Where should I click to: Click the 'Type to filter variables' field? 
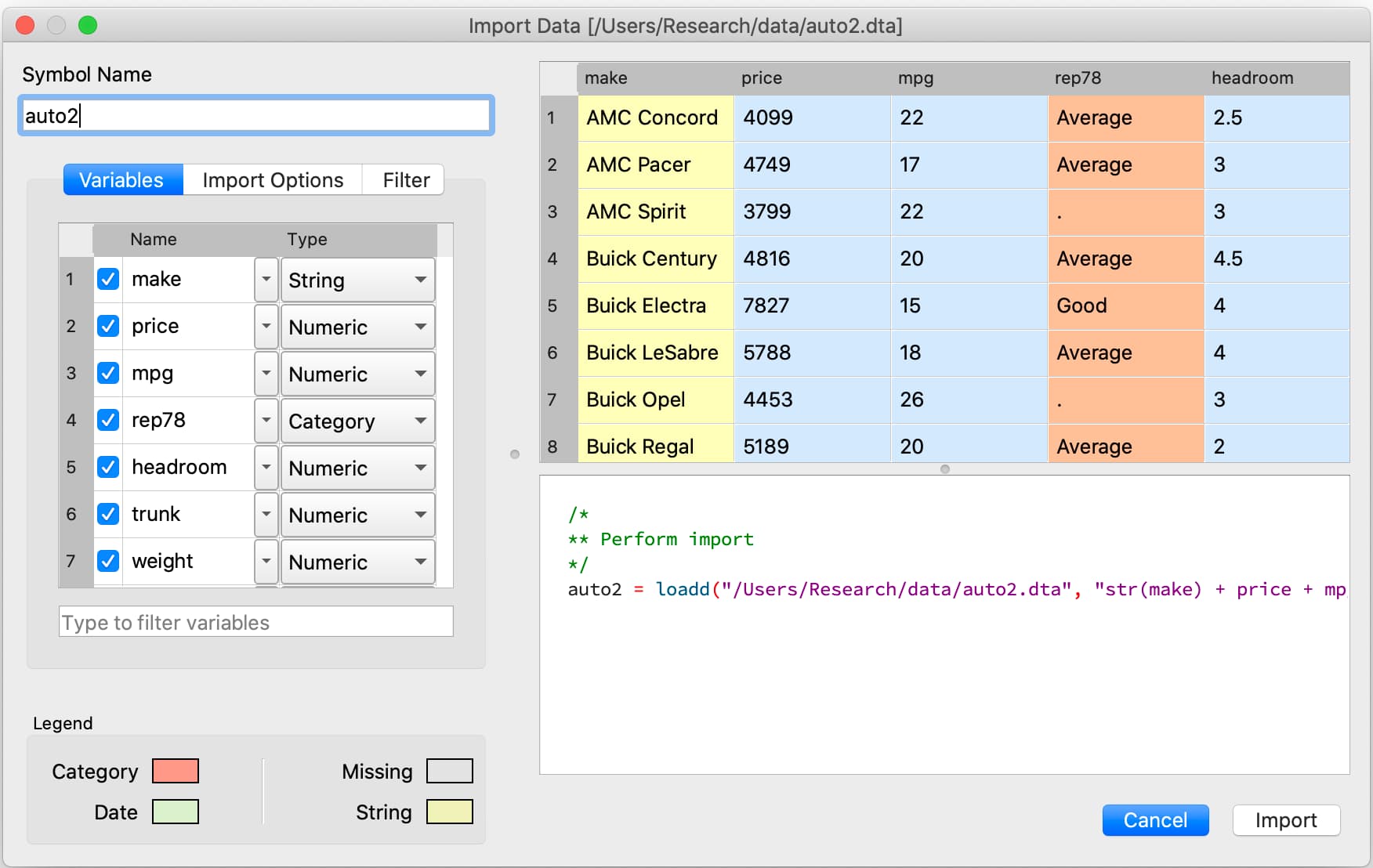point(255,622)
